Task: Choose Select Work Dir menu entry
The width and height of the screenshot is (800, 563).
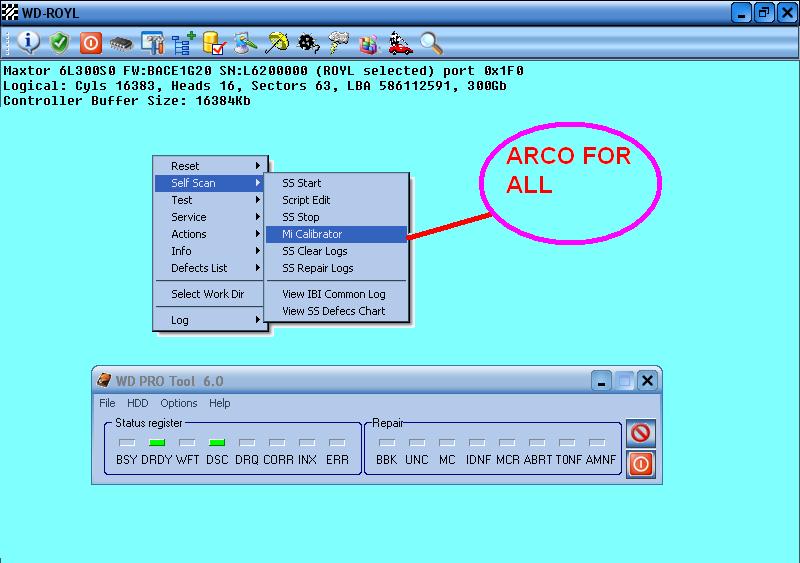Action: click(x=211, y=294)
